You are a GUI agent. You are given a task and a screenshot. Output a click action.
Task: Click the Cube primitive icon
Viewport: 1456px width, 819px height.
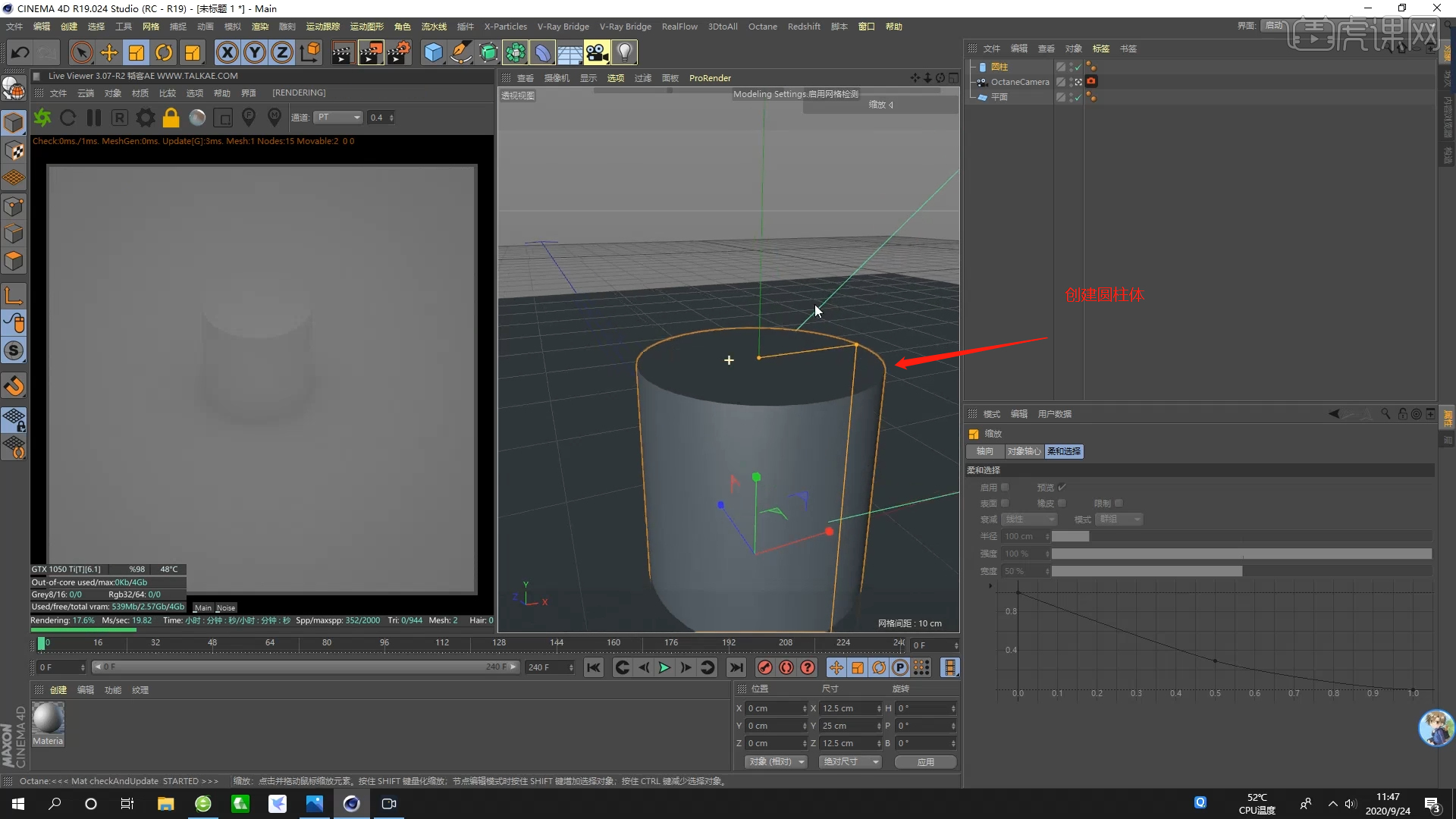[x=433, y=52]
